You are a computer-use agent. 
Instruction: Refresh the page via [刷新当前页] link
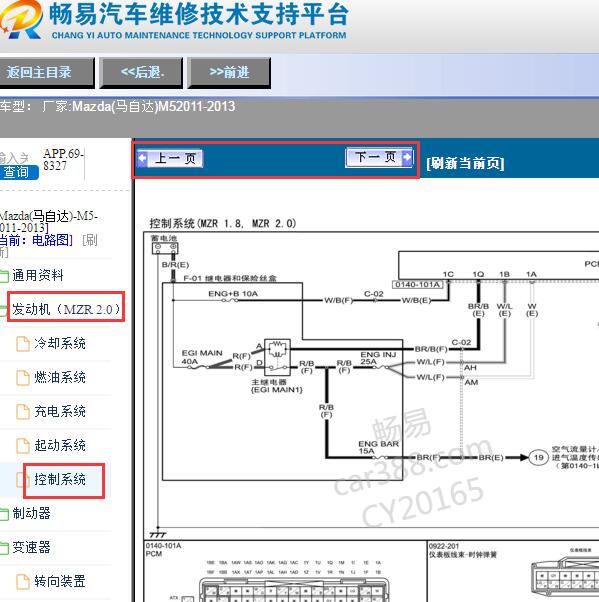click(x=465, y=163)
